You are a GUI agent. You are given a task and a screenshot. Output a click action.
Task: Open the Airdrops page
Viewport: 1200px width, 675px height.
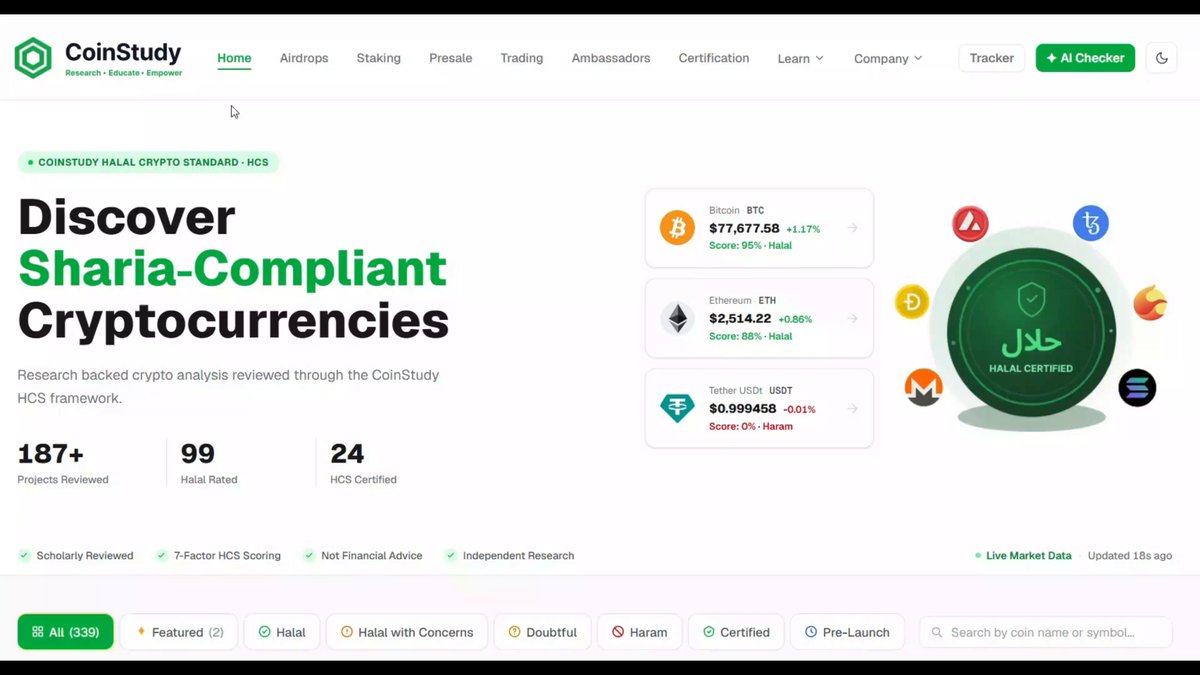click(x=304, y=58)
